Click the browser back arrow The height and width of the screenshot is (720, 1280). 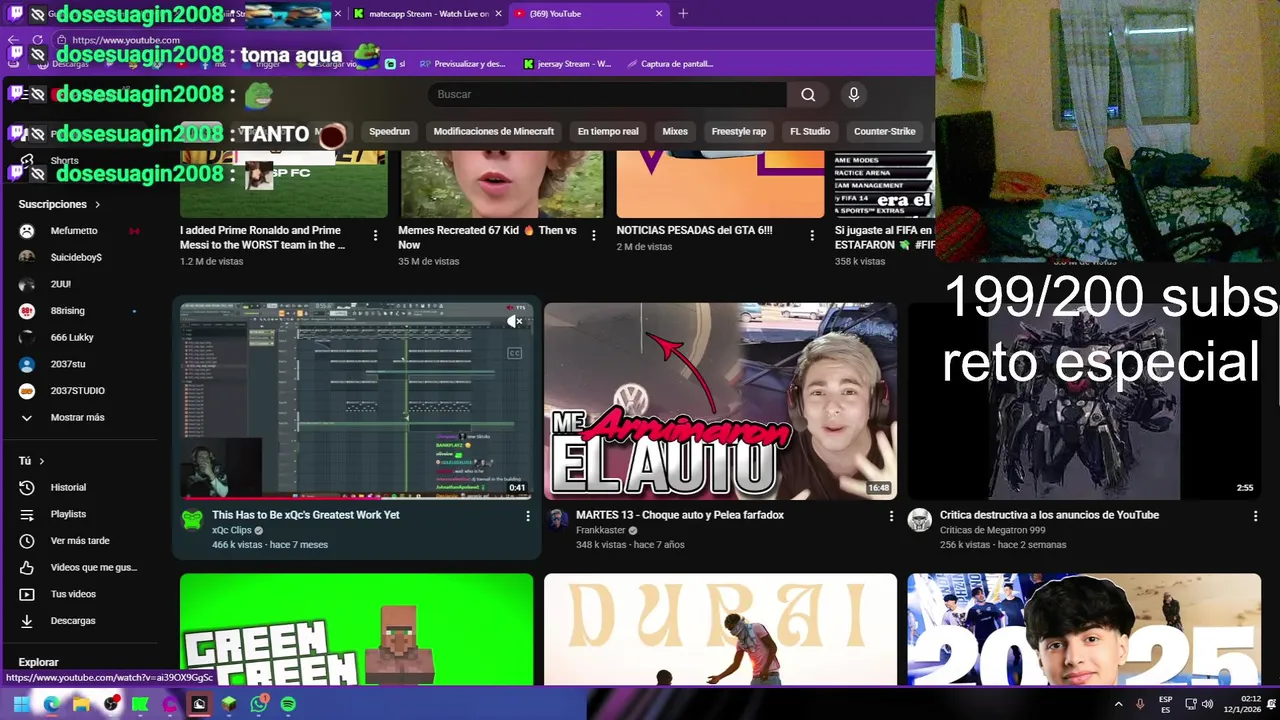tap(14, 40)
